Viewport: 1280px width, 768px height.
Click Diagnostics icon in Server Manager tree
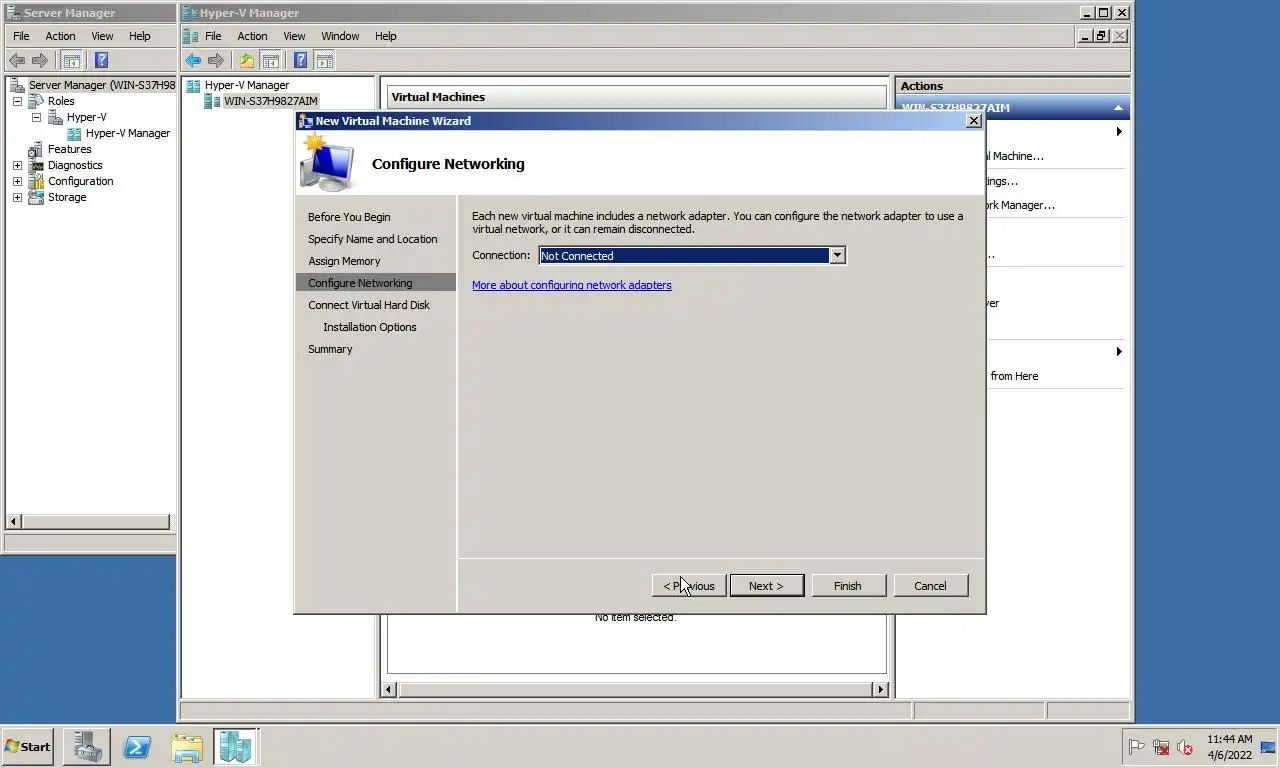[37, 165]
